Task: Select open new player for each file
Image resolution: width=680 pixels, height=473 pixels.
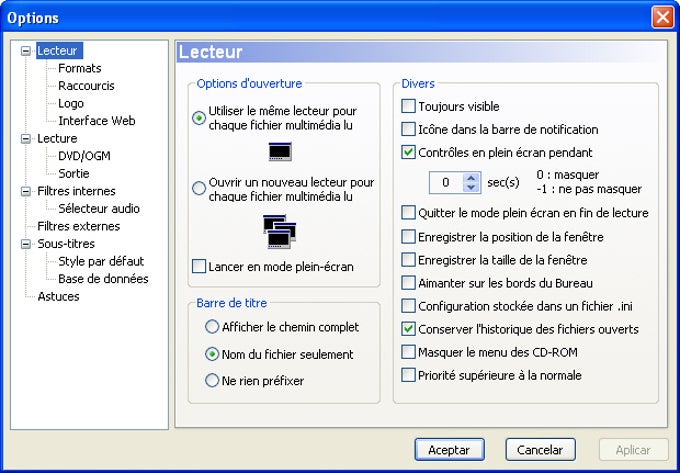Action: coord(199,189)
